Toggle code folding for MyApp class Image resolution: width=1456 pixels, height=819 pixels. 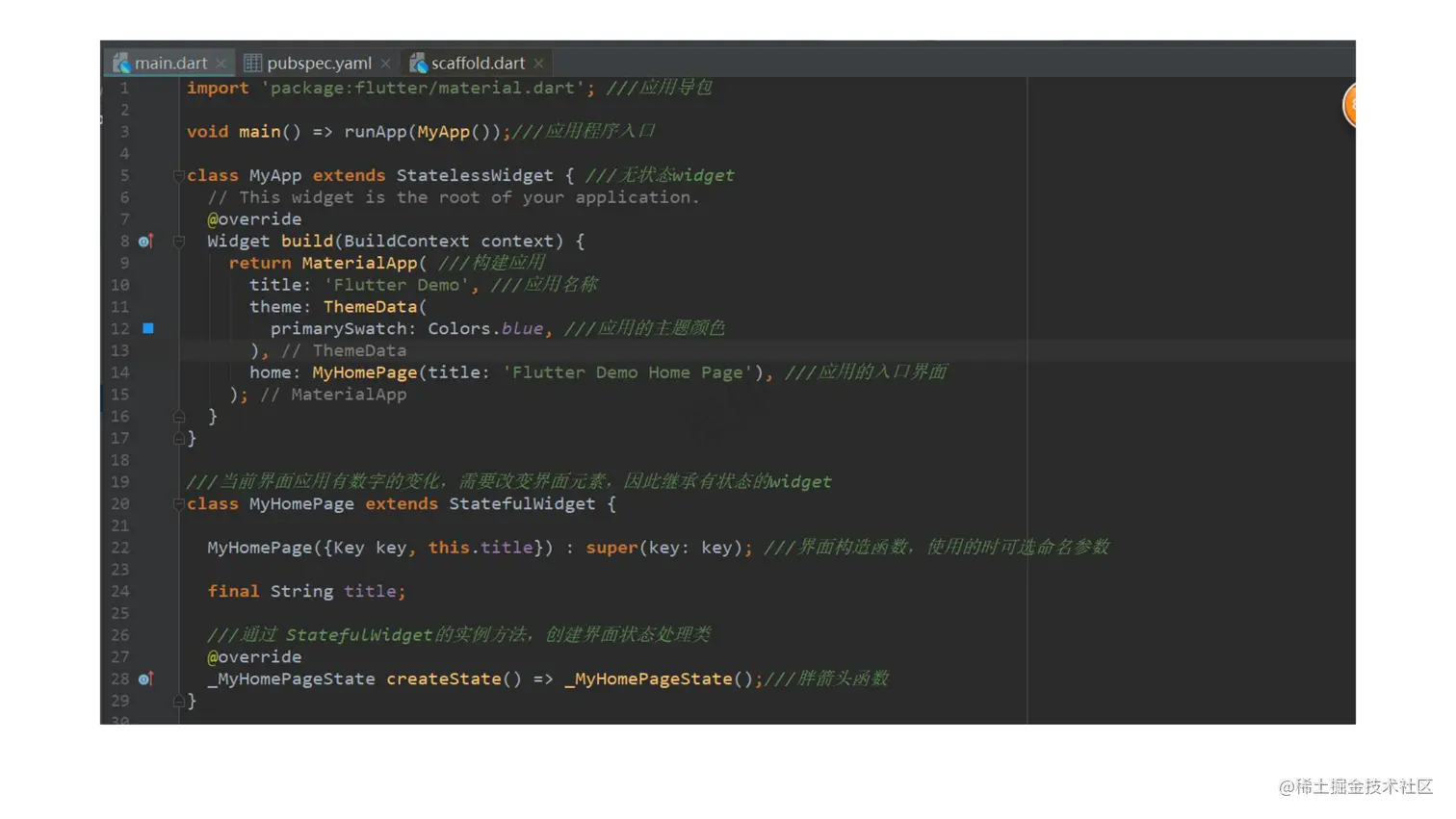pos(178,175)
